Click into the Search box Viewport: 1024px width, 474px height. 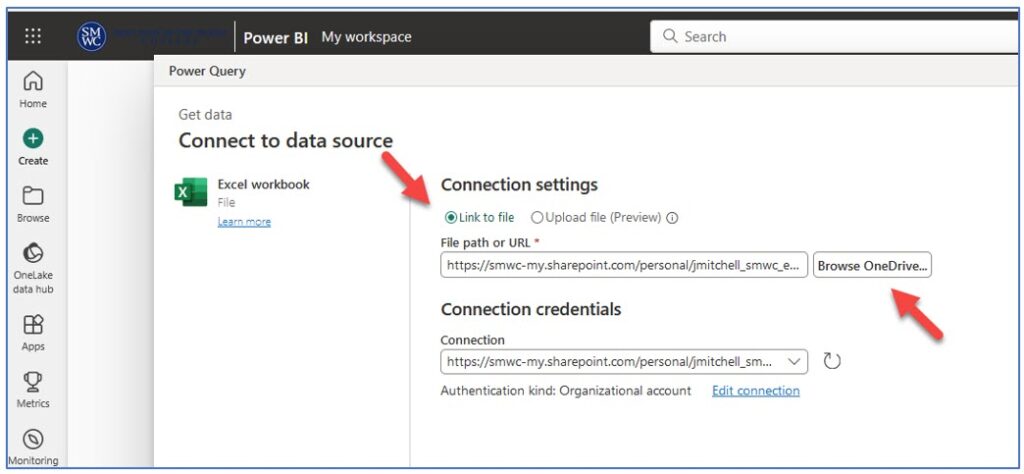tap(836, 37)
